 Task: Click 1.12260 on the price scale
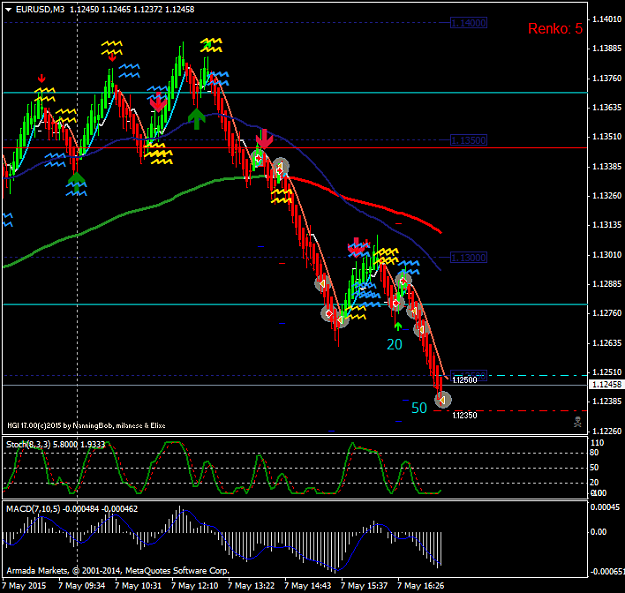[607, 431]
